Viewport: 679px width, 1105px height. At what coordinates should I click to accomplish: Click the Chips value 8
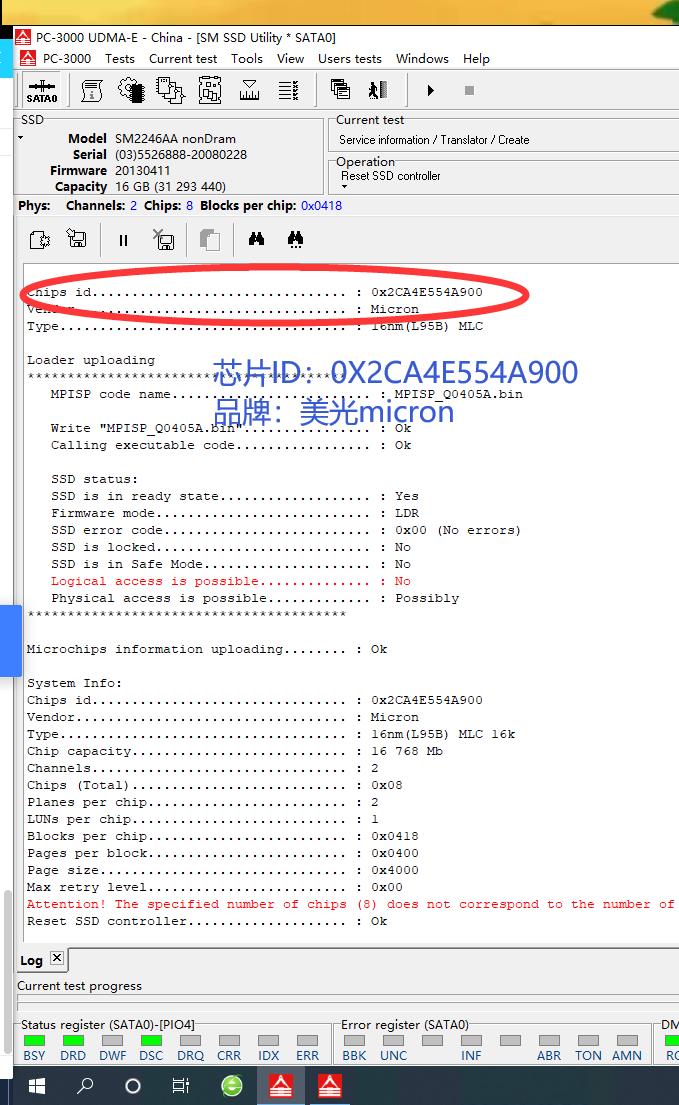click(x=189, y=205)
